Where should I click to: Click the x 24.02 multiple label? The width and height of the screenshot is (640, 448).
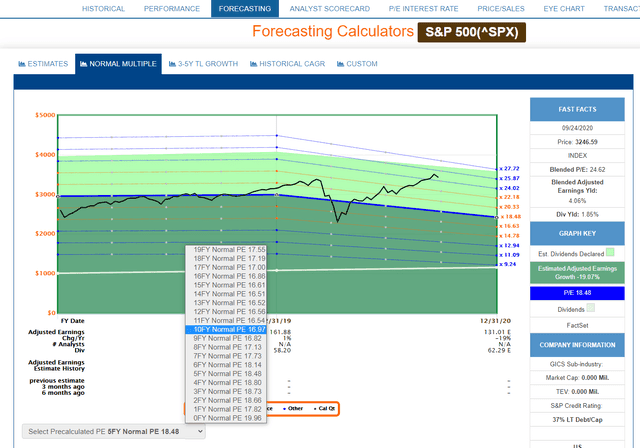[509, 188]
